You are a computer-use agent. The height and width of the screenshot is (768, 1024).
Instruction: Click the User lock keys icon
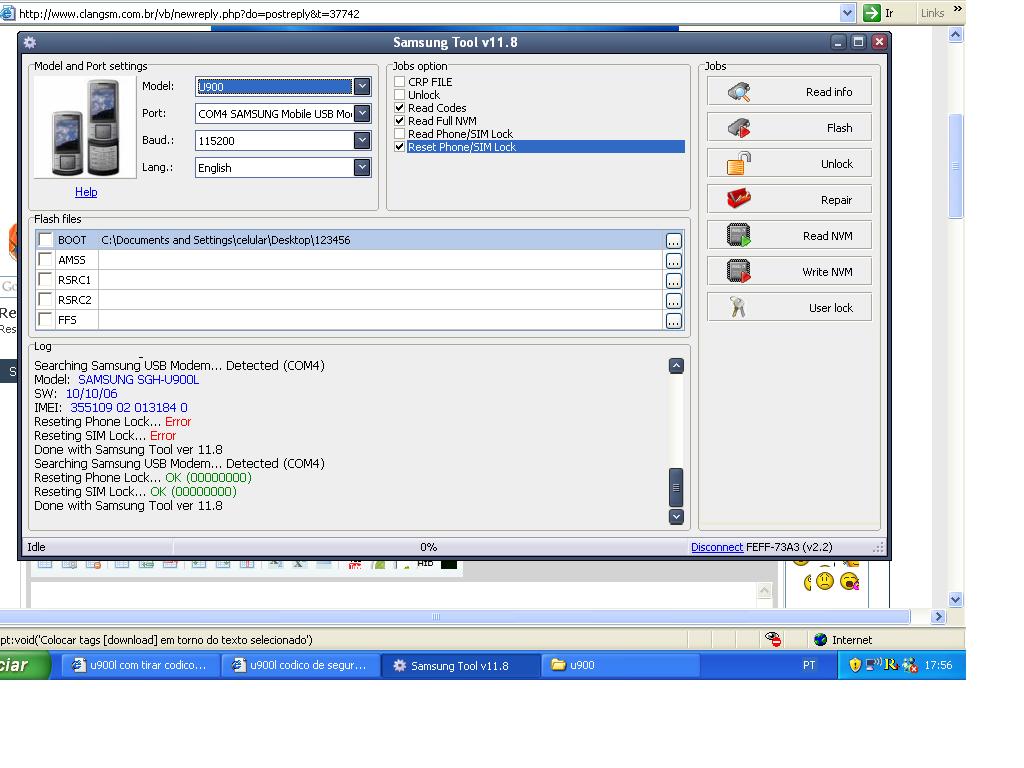pyautogui.click(x=738, y=308)
